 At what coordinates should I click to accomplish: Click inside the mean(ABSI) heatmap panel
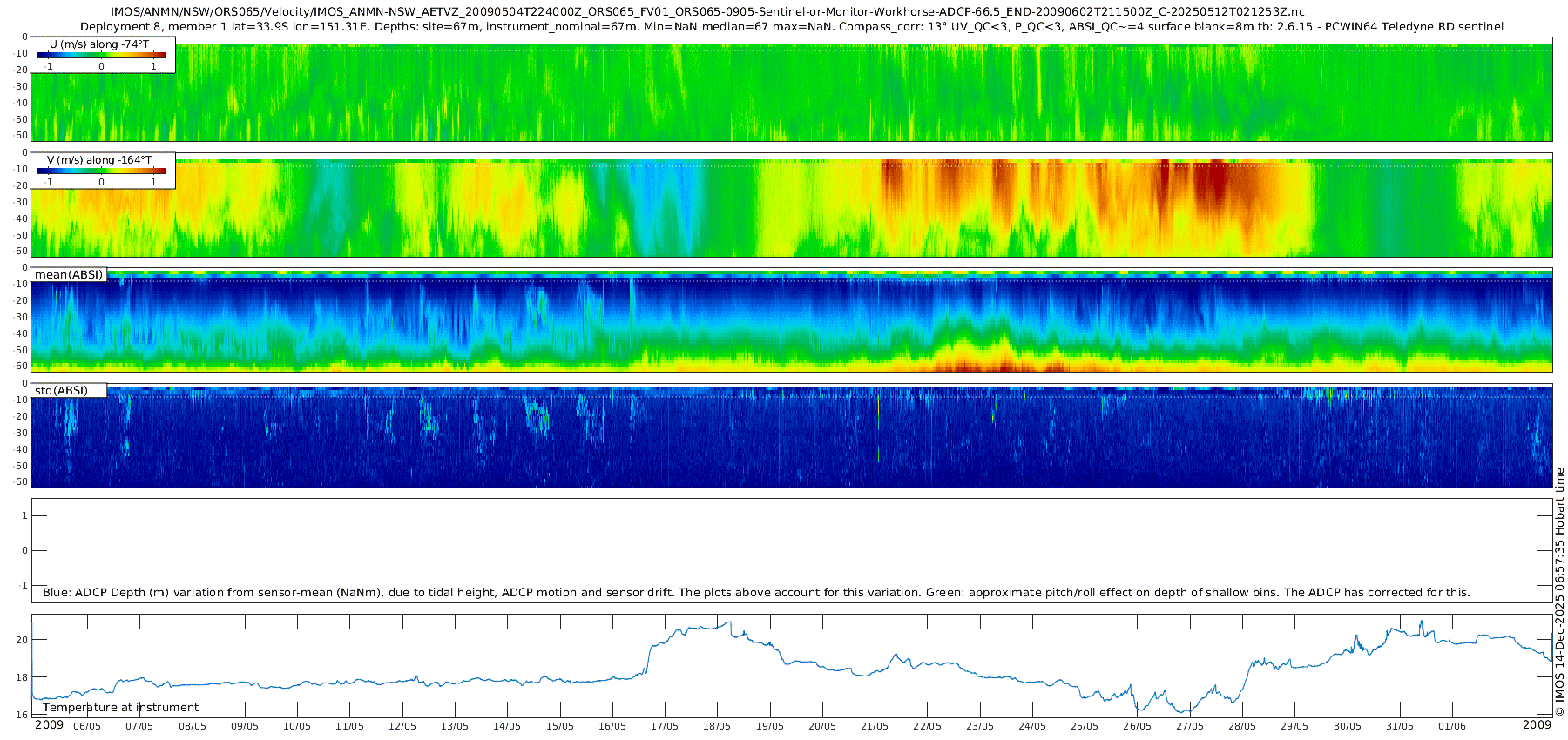(792, 322)
